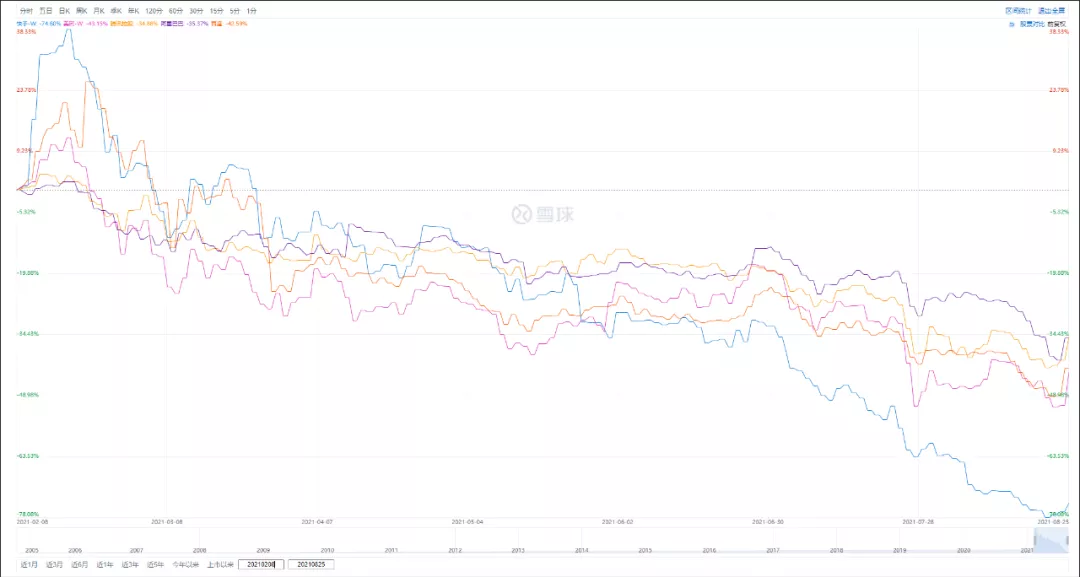Switch to 月K monthly chart
The width and height of the screenshot is (1080, 577).
click(99, 10)
